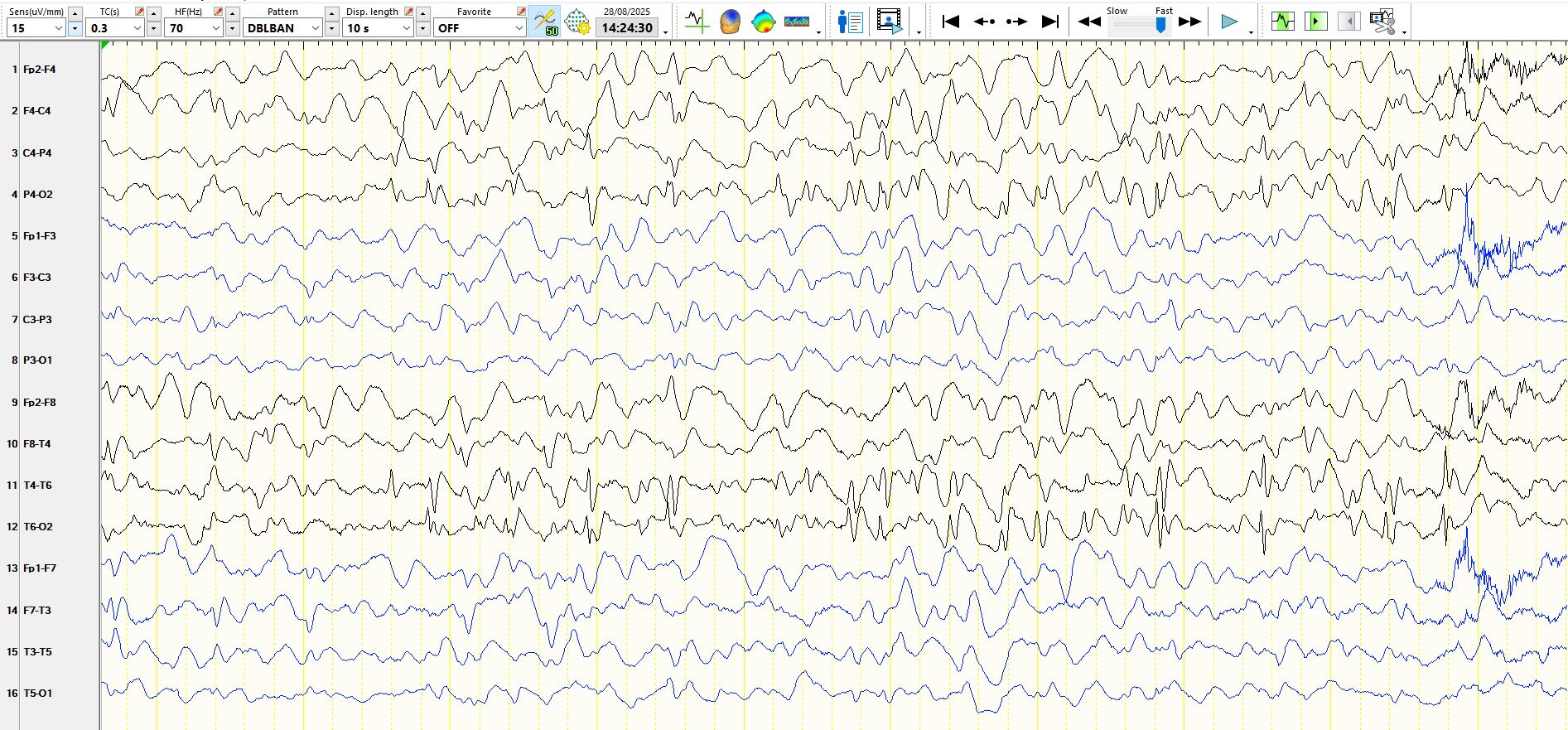1568x730 pixels.
Task: Open the Favorite dropdown showing OFF
Action: (x=480, y=28)
